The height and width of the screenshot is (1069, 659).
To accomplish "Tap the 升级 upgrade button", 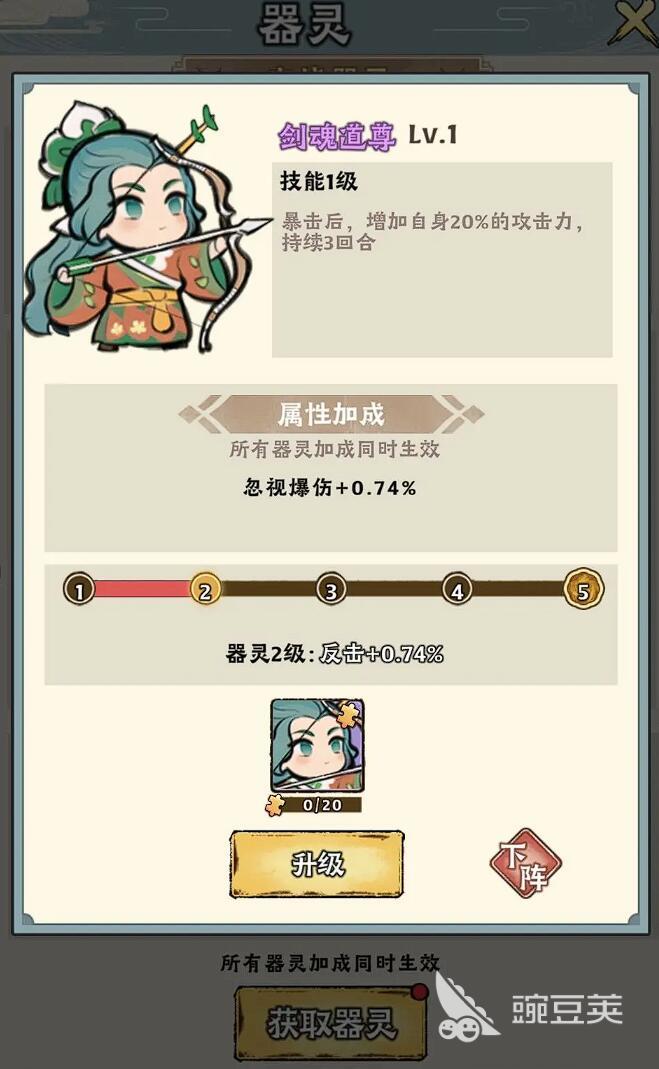I will coord(317,864).
